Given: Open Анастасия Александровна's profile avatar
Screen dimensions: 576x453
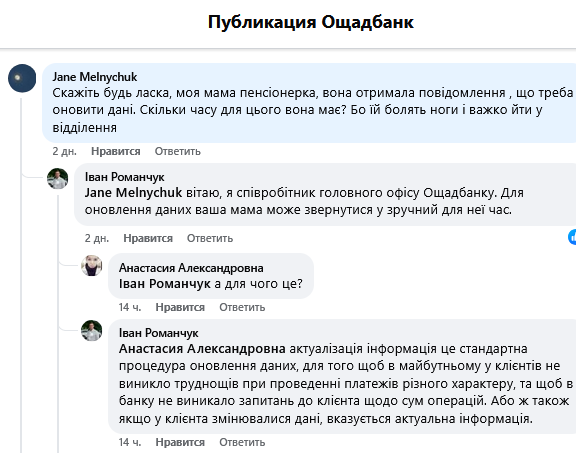Looking at the screenshot, I should tap(91, 265).
